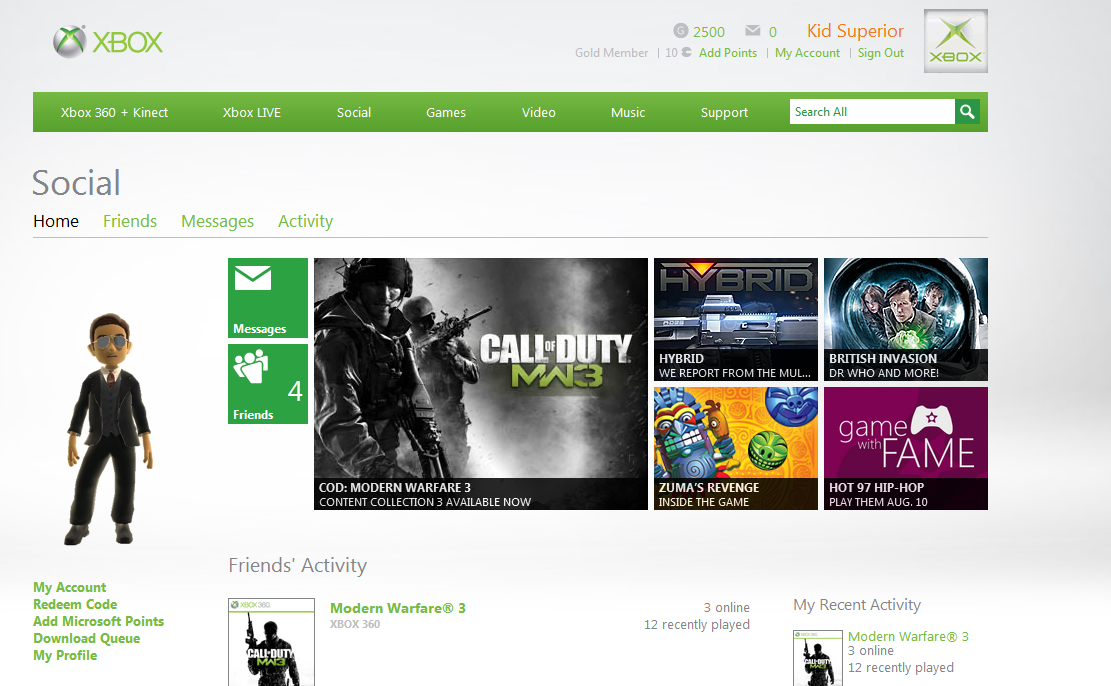The height and width of the screenshot is (686, 1111).
Task: Open the Xbox 360 + Kinect menu
Action: [x=114, y=112]
